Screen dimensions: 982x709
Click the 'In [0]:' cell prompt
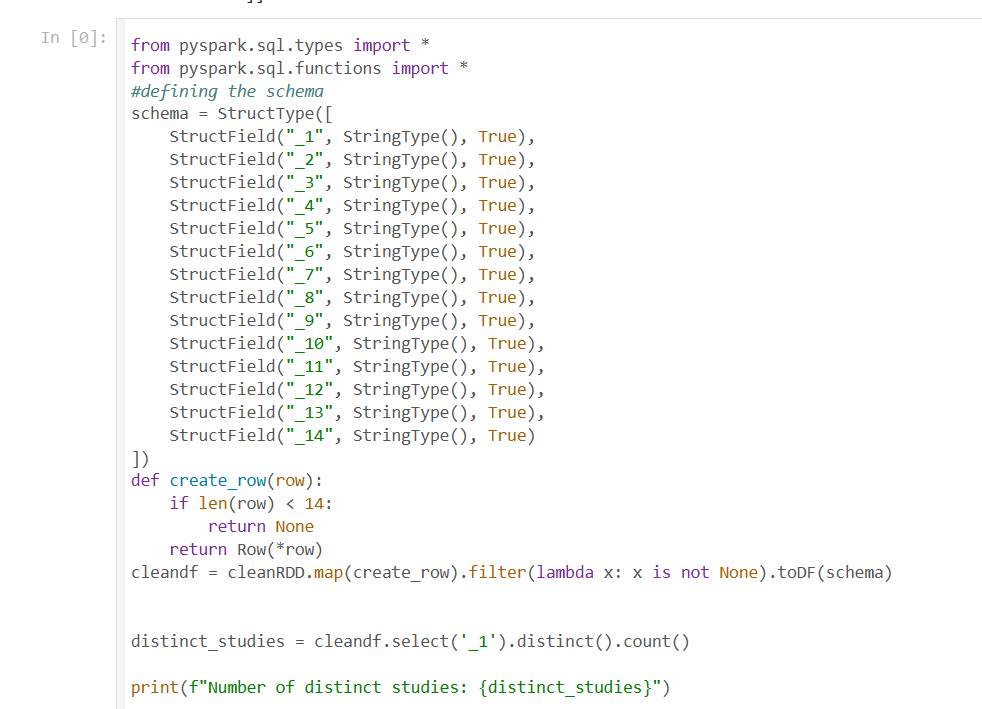point(74,38)
